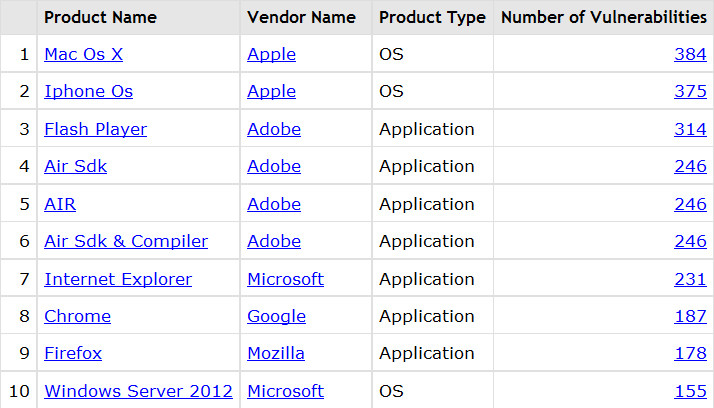Screen dimensions: 714x408
Task: Open the Mac Os X product link
Action: 83,54
